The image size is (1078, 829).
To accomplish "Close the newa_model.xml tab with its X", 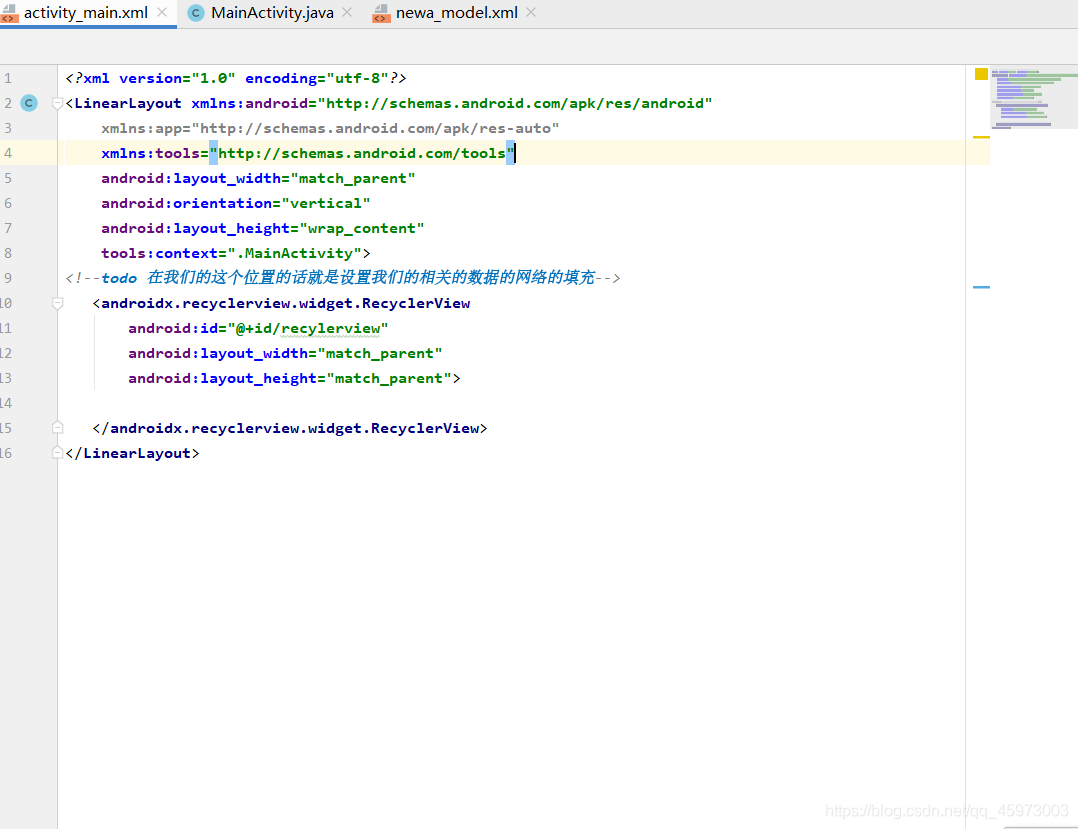I will (x=530, y=12).
